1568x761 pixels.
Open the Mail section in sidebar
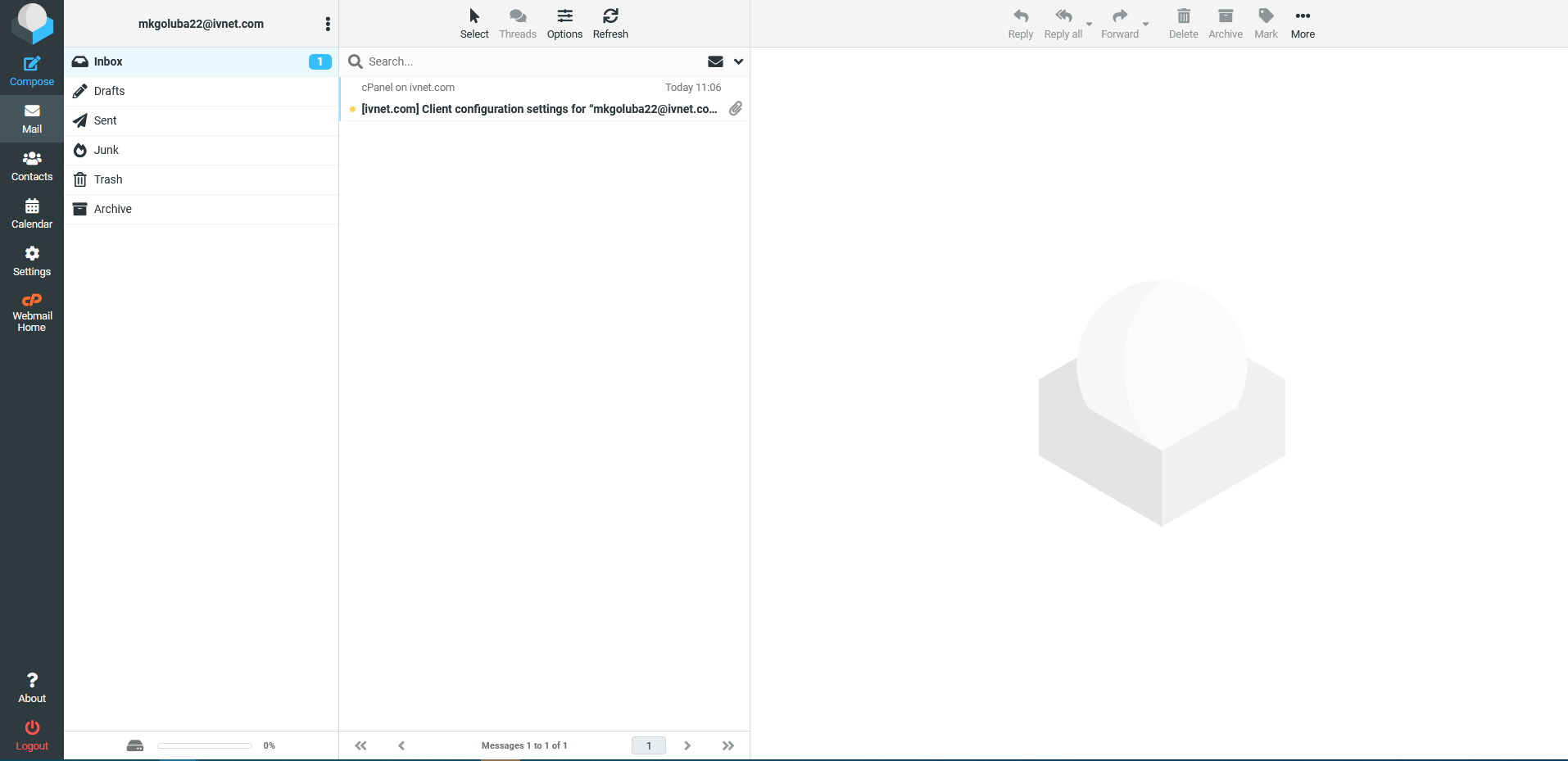coord(32,119)
